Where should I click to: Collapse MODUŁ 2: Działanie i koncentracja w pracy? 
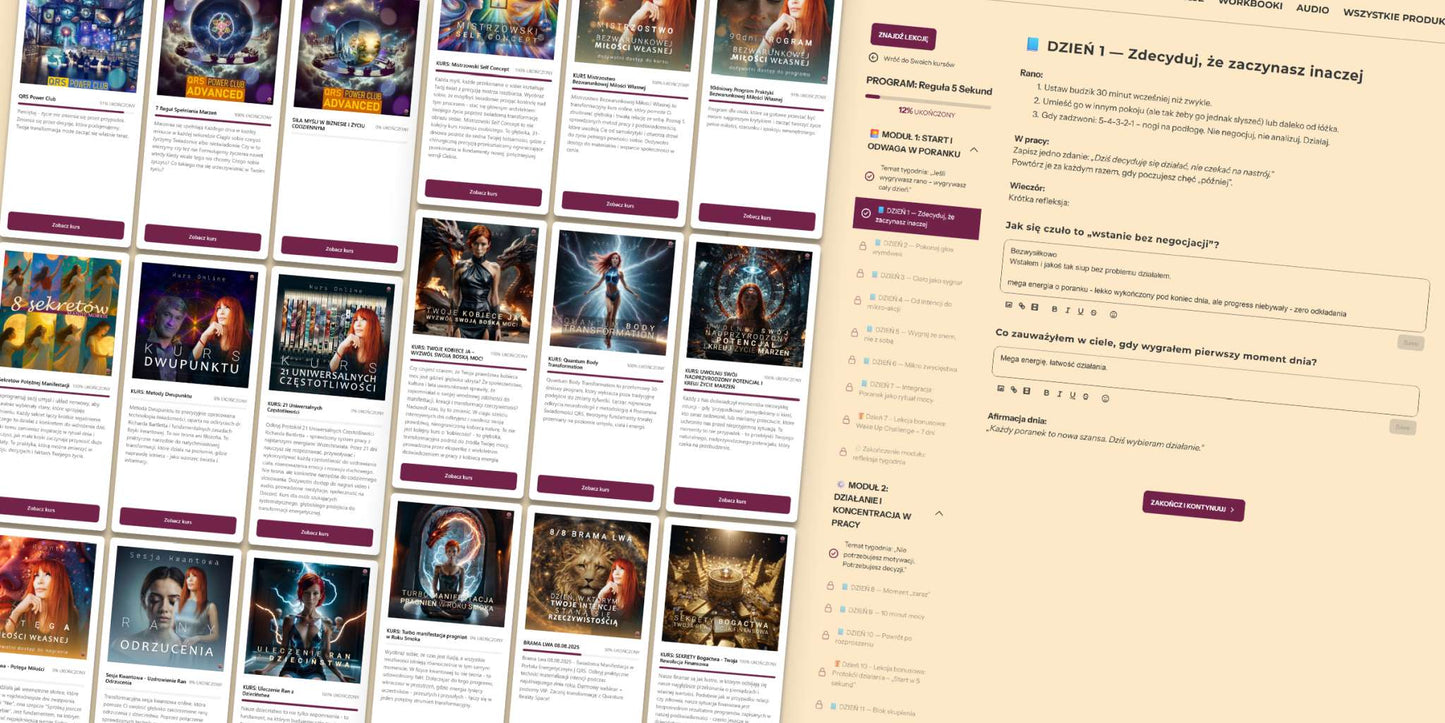939,513
